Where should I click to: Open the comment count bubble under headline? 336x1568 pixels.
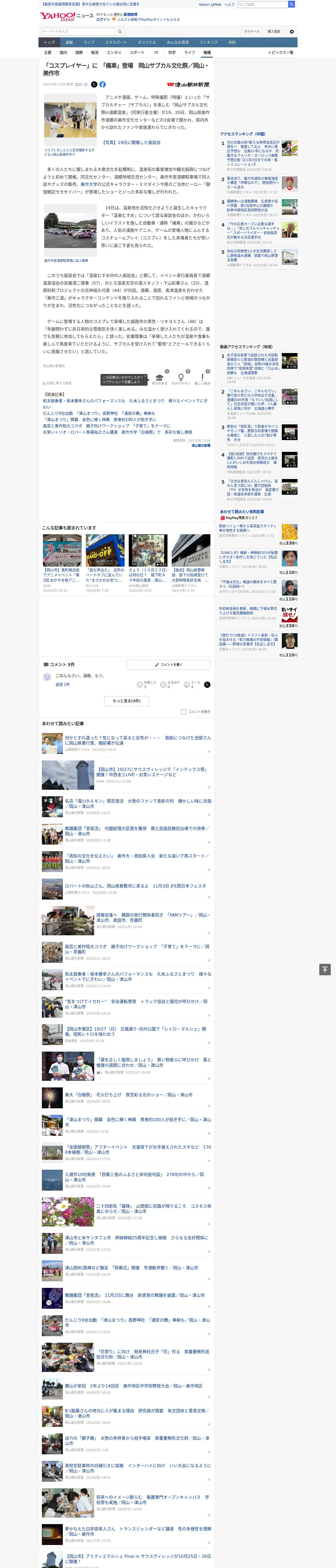(x=79, y=85)
